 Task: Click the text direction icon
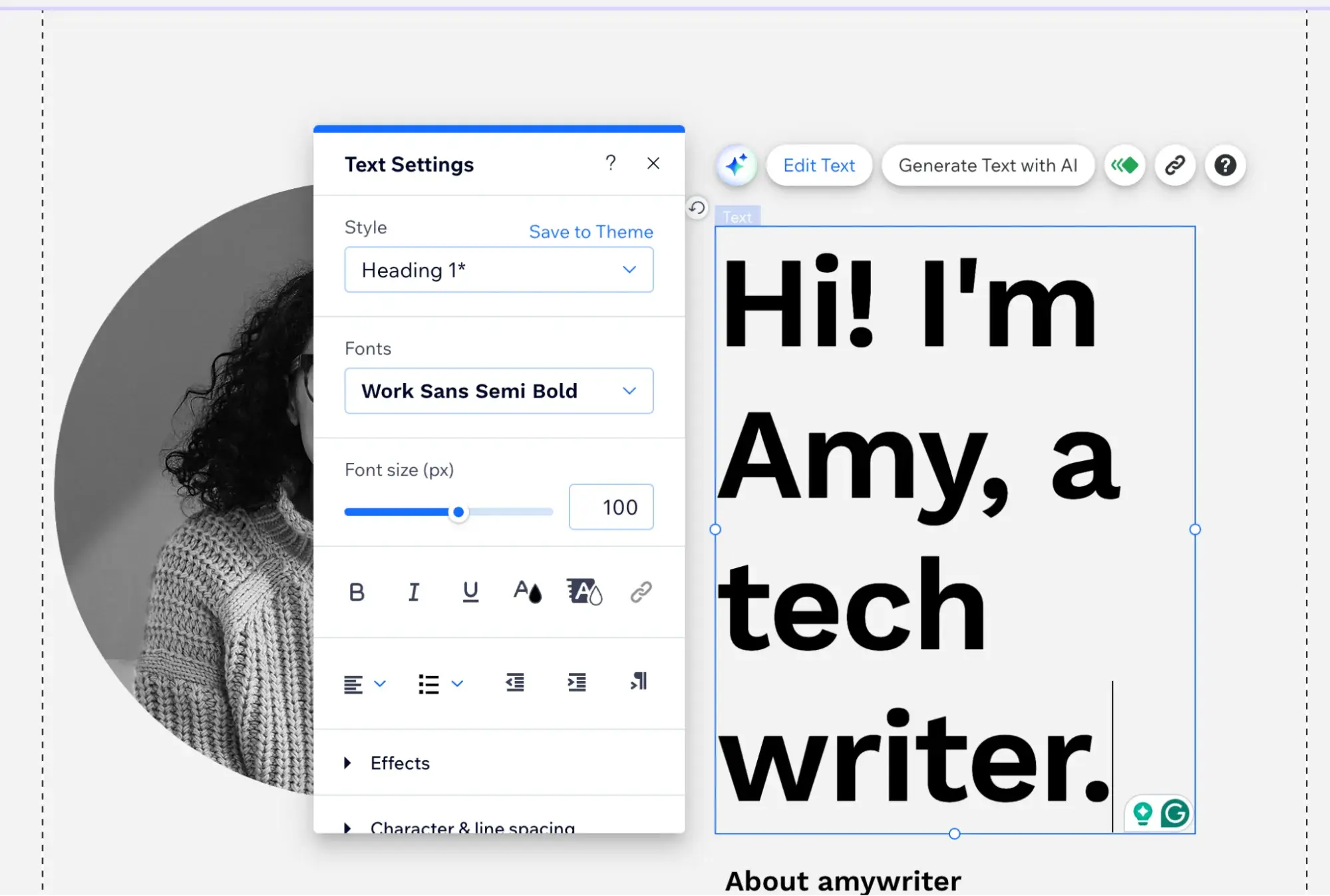coord(638,682)
